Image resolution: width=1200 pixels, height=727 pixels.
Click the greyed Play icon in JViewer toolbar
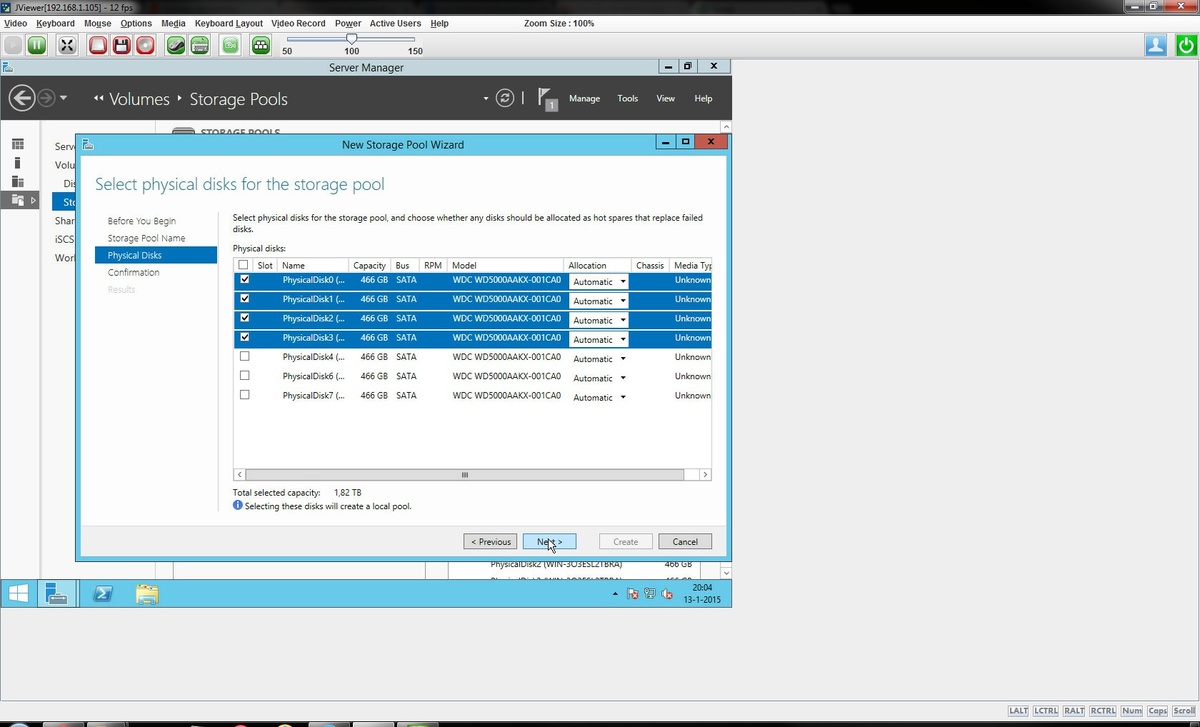coord(13,44)
